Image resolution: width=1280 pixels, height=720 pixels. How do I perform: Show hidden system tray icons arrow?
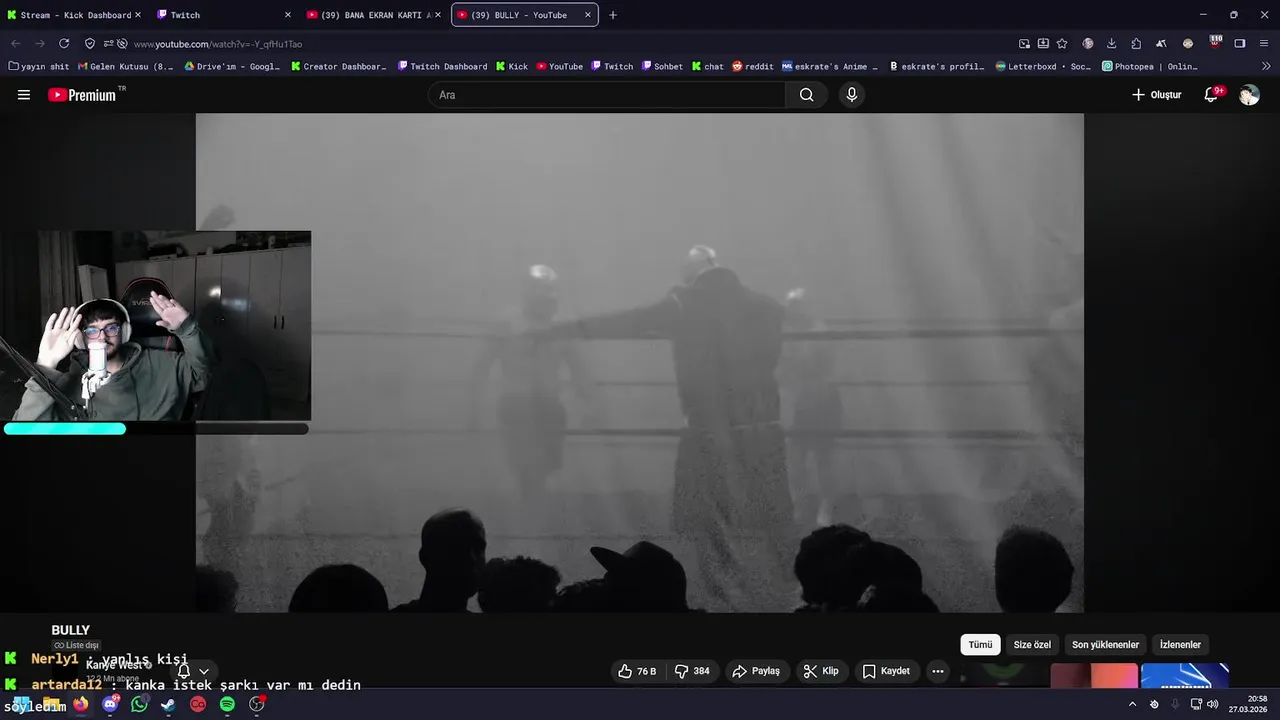[x=1132, y=704]
